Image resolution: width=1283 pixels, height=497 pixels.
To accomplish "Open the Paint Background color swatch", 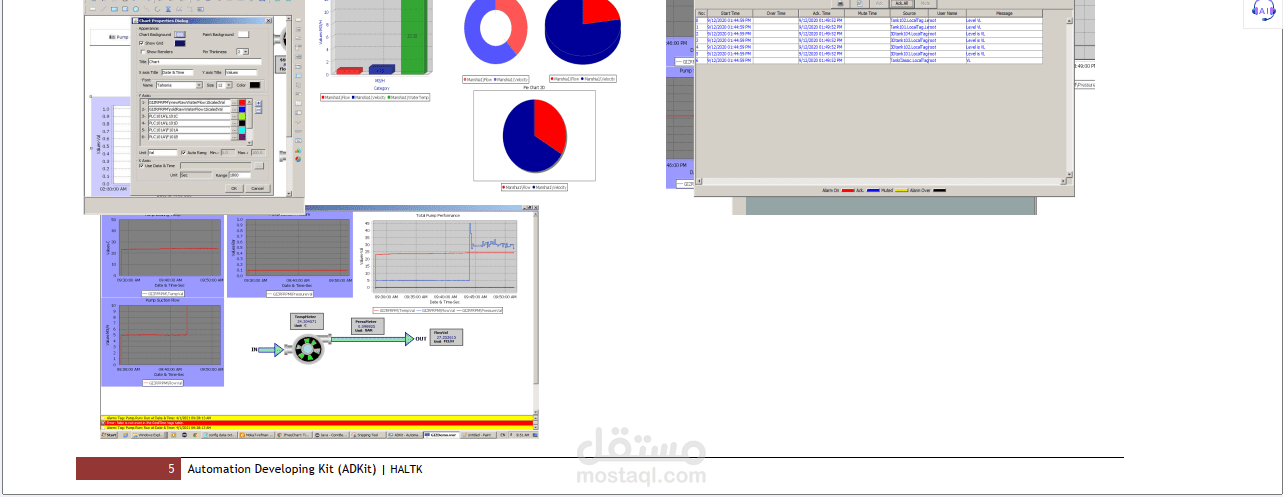I will 243,34.
